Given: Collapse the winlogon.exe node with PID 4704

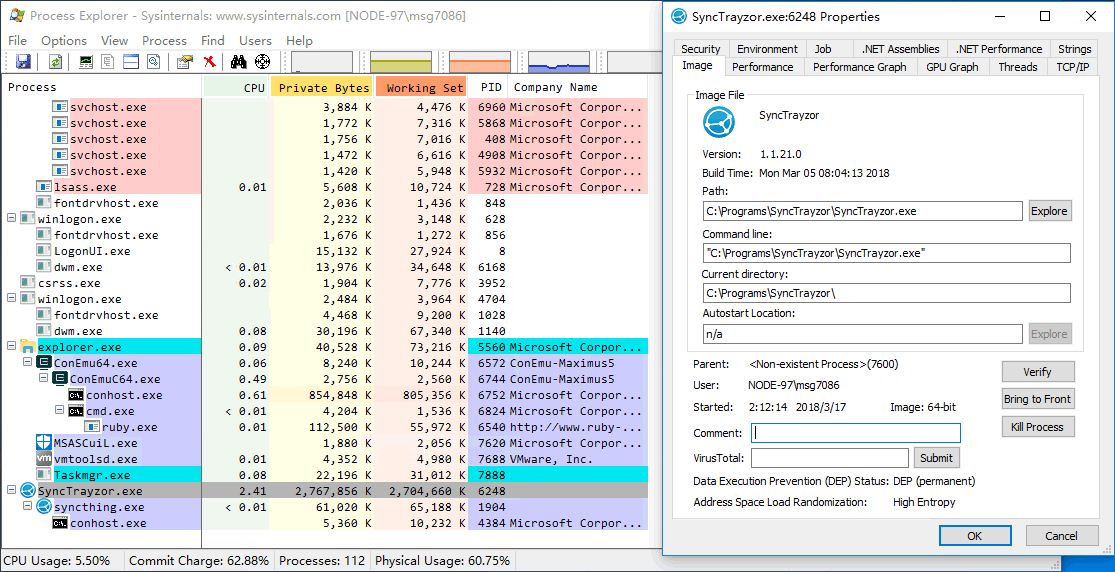Looking at the screenshot, I should 11,299.
